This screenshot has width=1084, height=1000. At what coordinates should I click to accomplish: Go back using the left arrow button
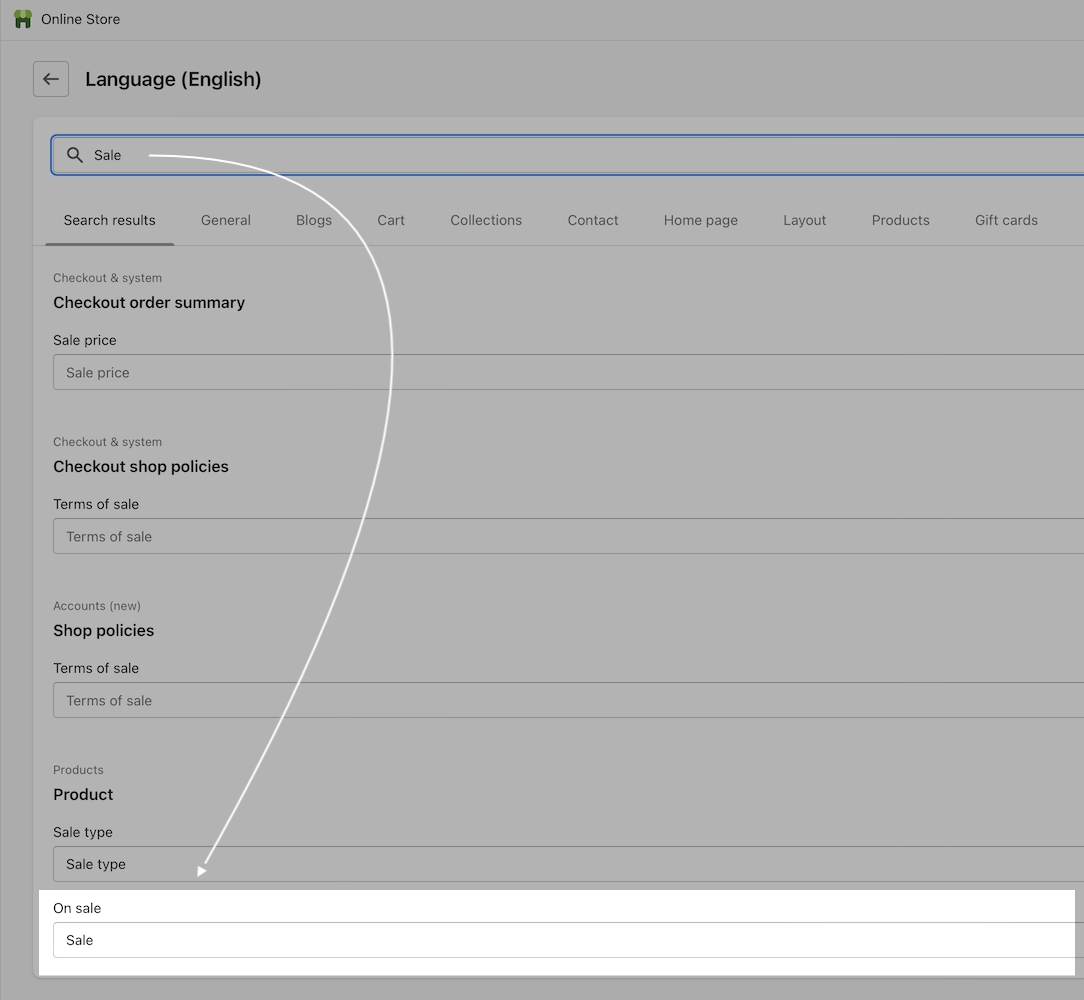(x=51, y=79)
